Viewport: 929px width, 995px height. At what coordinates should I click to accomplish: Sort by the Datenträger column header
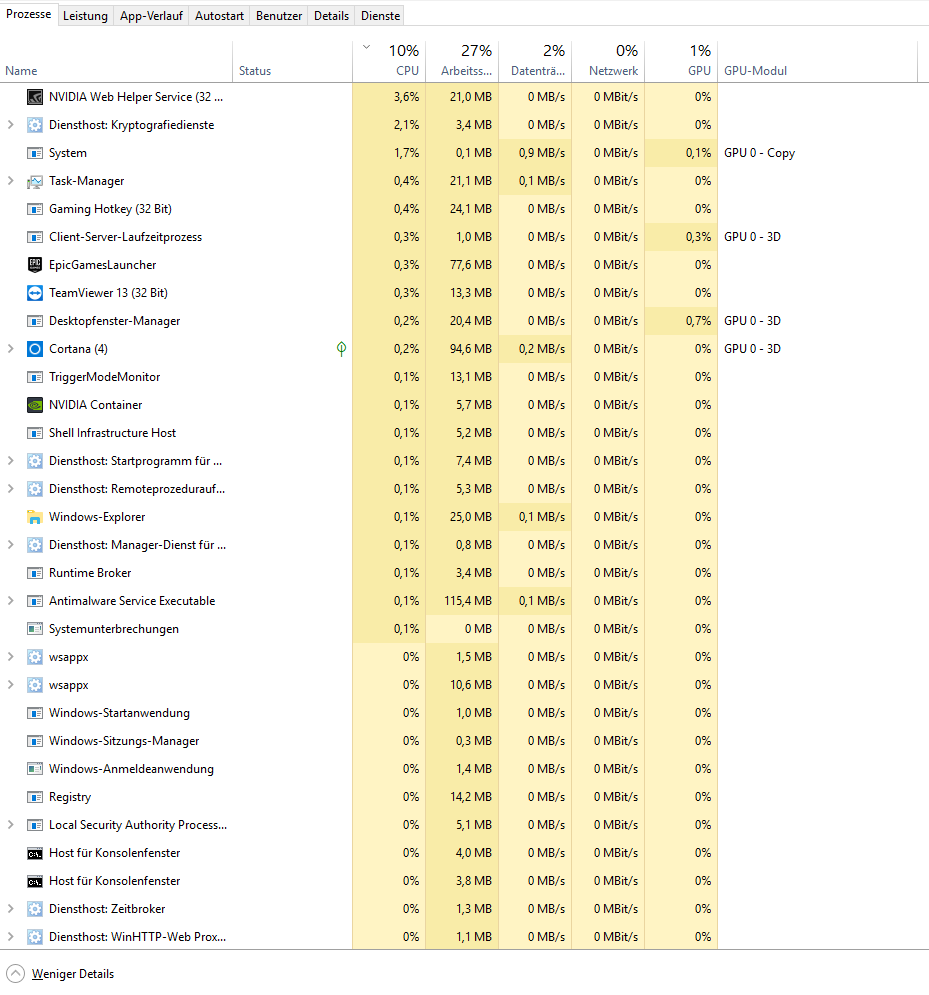click(535, 61)
